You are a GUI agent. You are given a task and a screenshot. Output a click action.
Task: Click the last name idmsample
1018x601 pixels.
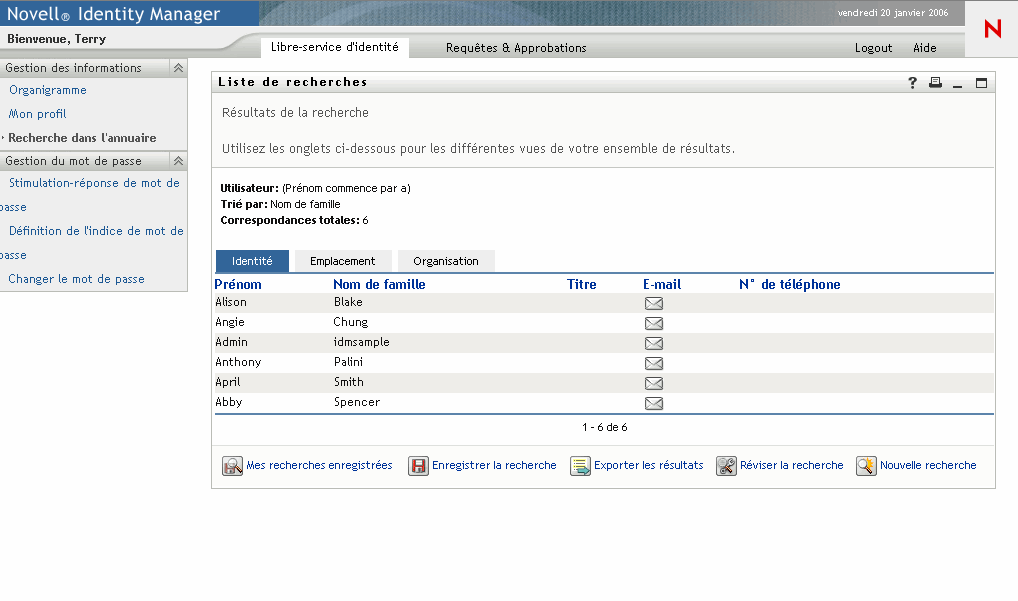[362, 342]
